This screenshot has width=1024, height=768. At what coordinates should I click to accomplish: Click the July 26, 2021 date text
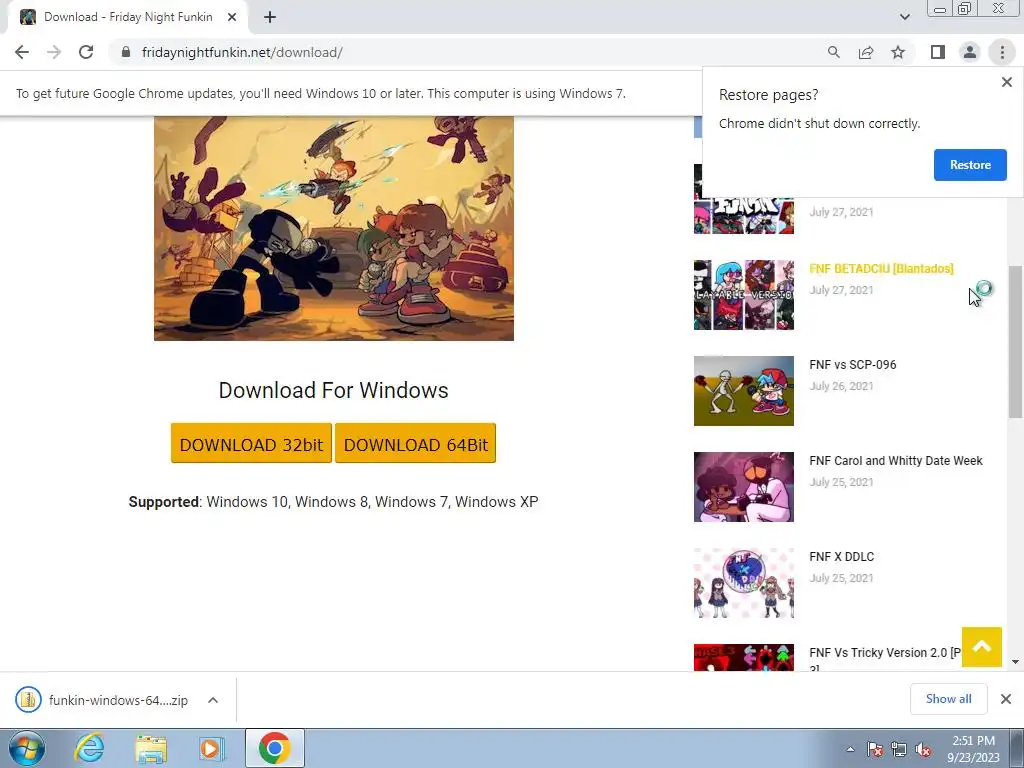point(841,386)
